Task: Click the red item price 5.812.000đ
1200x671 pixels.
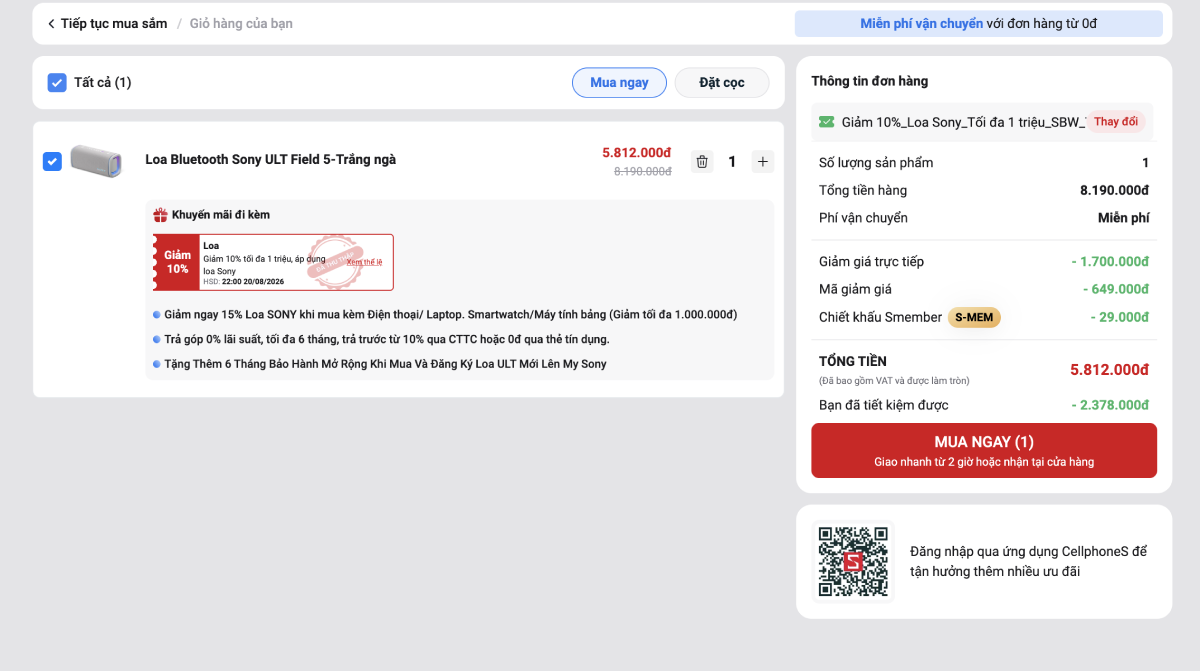Action: click(636, 152)
